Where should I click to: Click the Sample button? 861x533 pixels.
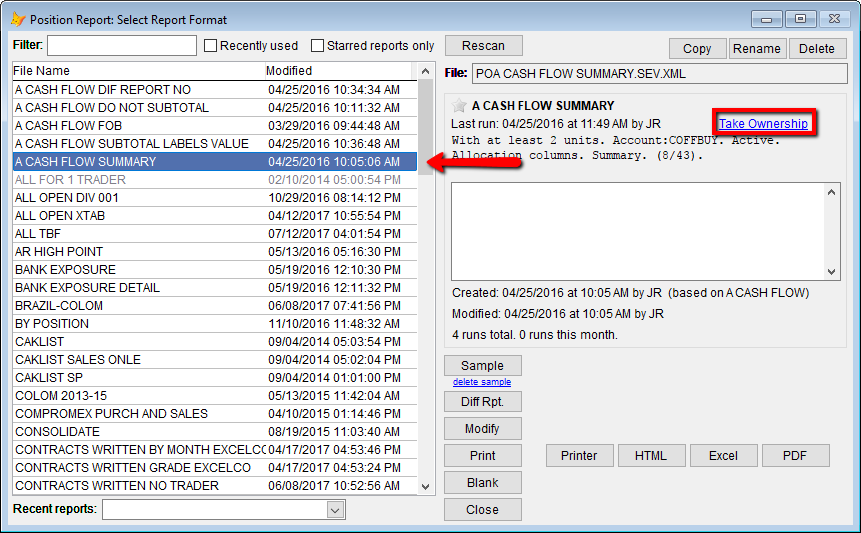click(483, 366)
